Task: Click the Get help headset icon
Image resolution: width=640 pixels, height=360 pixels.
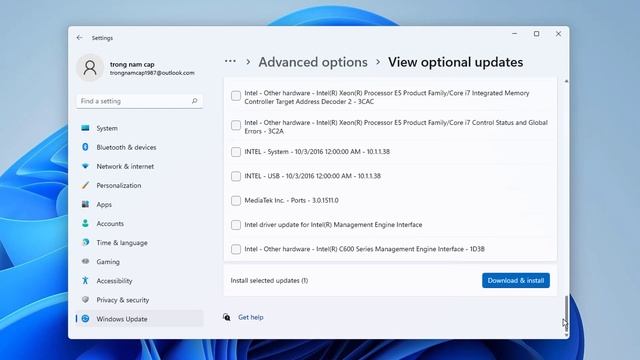Action: point(227,317)
